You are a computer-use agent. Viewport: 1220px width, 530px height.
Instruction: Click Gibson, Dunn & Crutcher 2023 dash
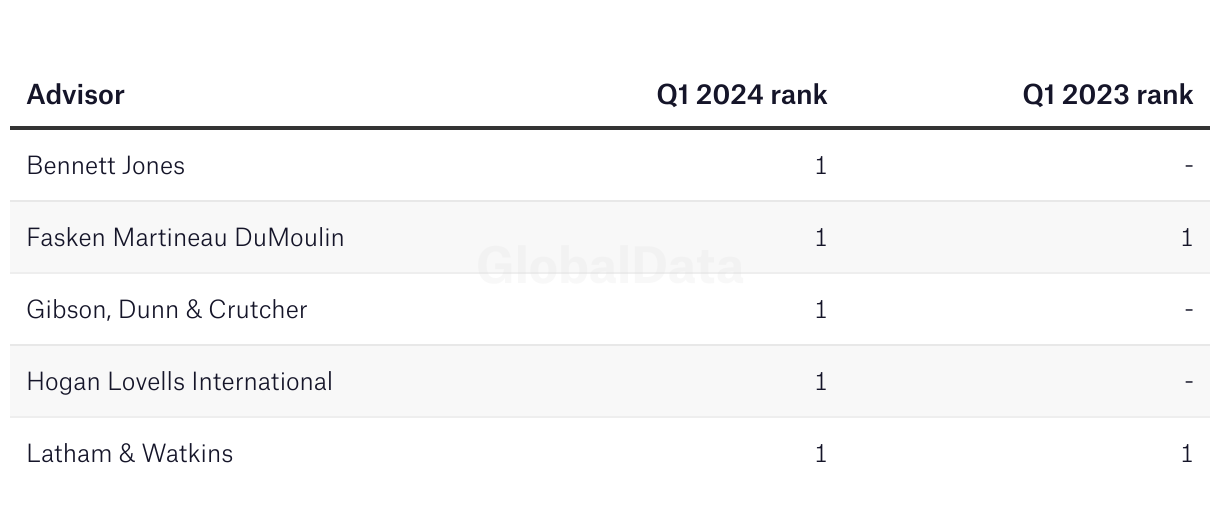point(1189,309)
